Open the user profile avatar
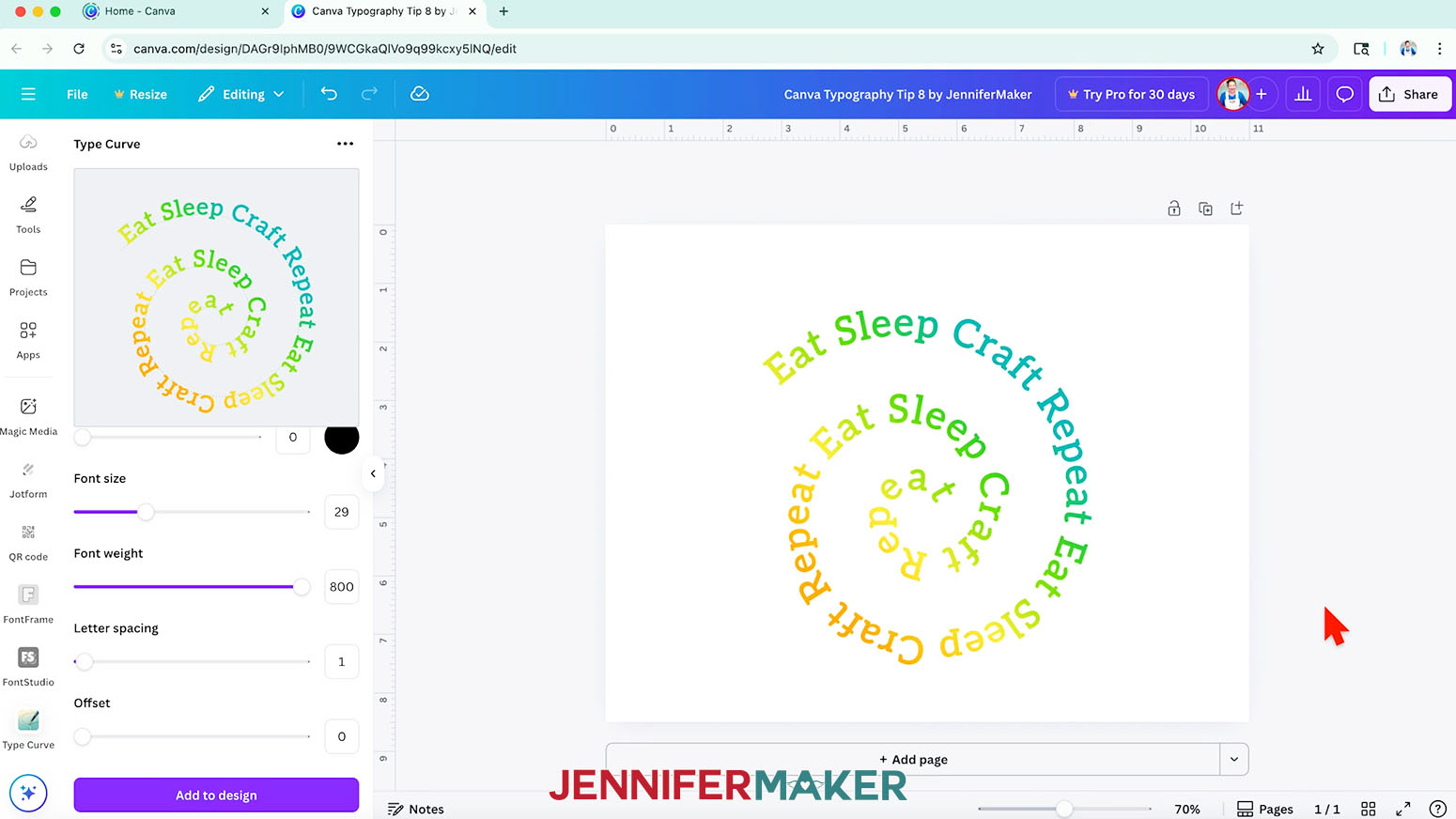Image resolution: width=1456 pixels, height=819 pixels. (1232, 94)
